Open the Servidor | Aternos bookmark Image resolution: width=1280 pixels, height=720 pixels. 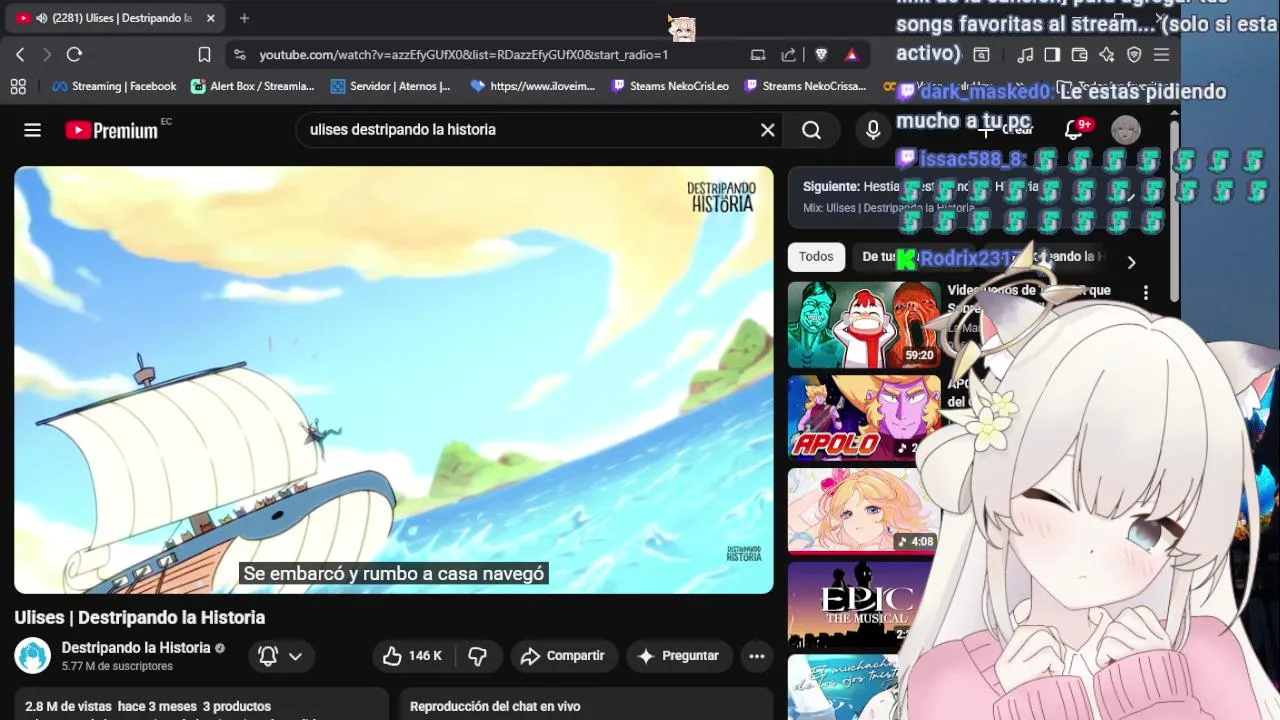point(391,87)
